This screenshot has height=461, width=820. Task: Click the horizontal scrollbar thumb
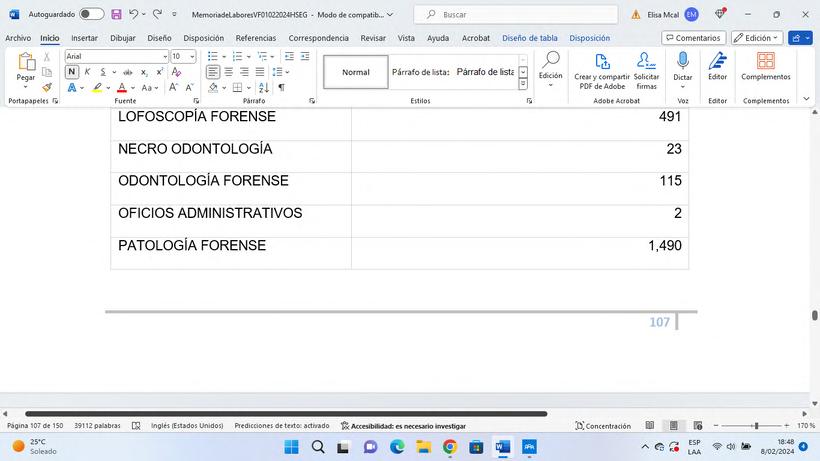(x=286, y=413)
